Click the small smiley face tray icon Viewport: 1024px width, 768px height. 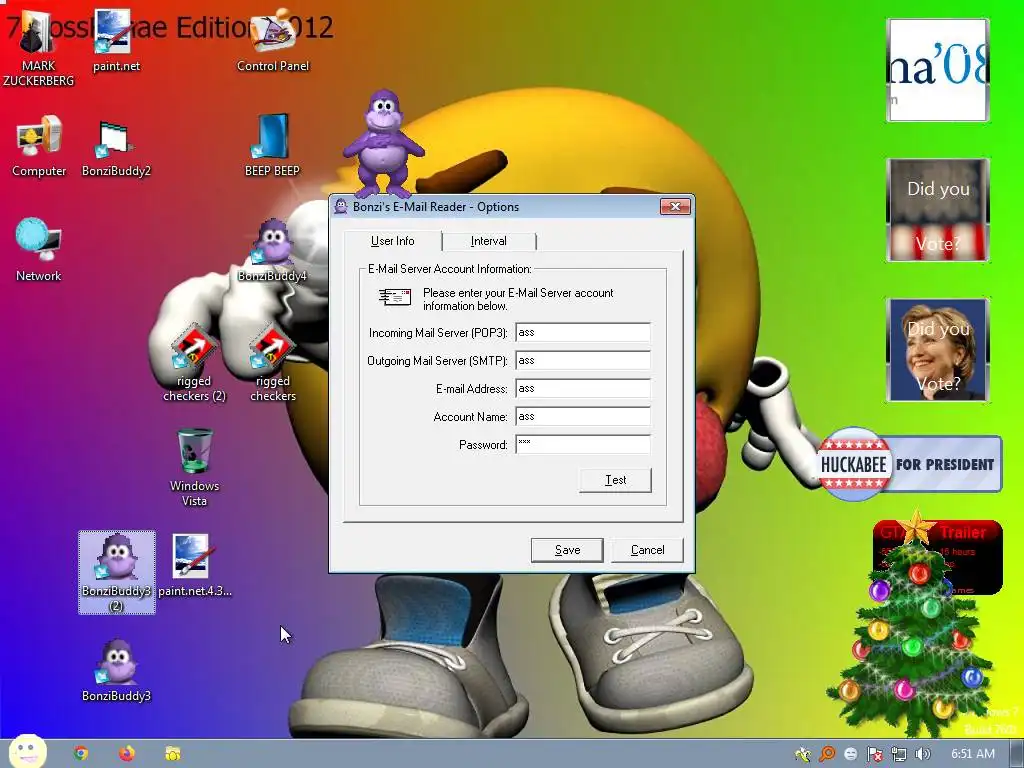[850, 754]
